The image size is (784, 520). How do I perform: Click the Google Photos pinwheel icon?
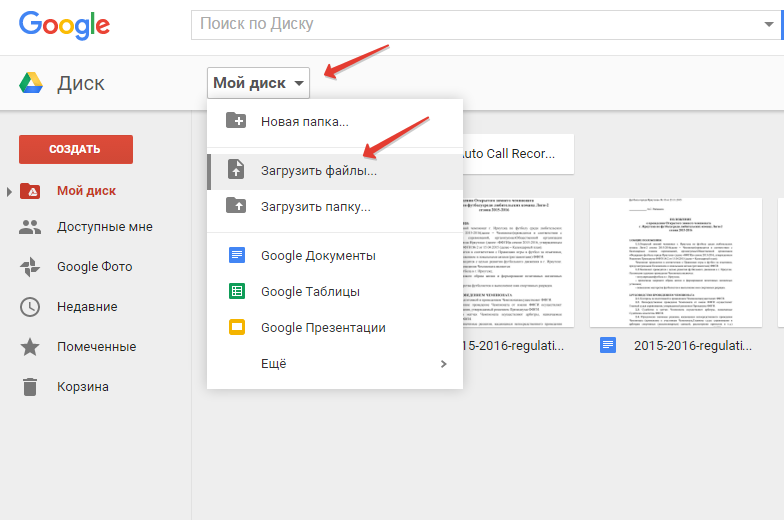coord(30,267)
